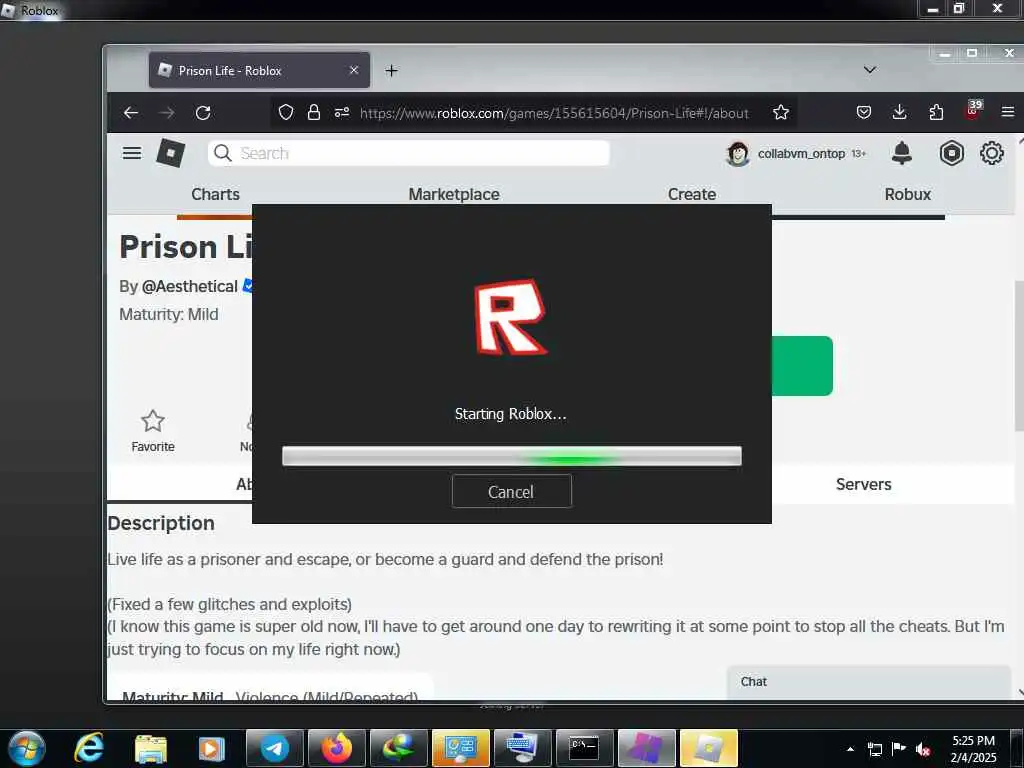Open the volume tray icon
Viewport: 1024px width, 768px height.
click(x=923, y=749)
